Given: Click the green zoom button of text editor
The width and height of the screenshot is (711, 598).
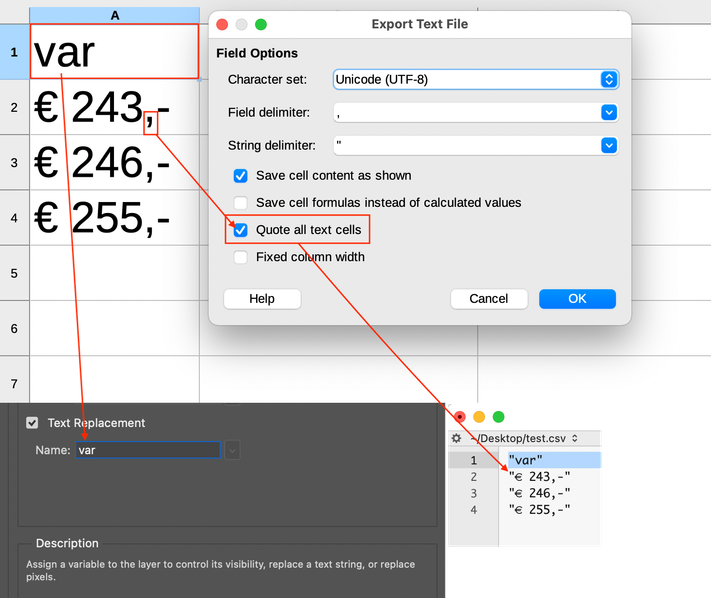Looking at the screenshot, I should 498,417.
